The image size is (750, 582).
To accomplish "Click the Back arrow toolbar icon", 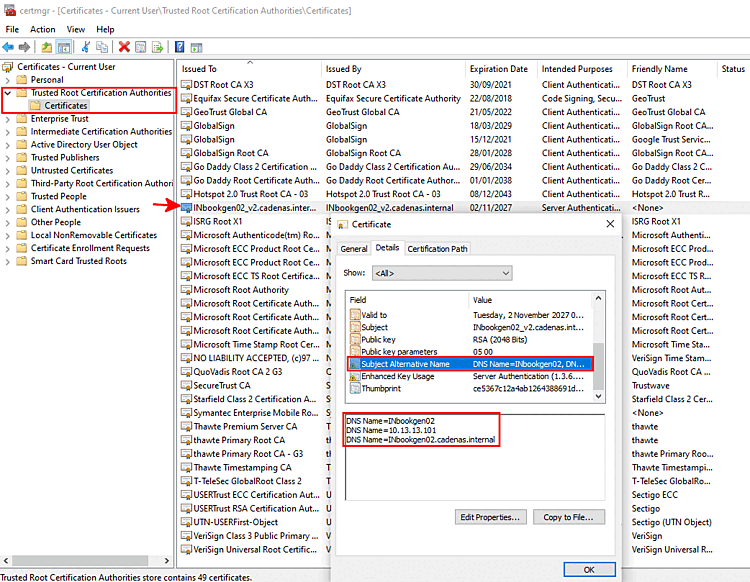I will pyautogui.click(x=8, y=47).
